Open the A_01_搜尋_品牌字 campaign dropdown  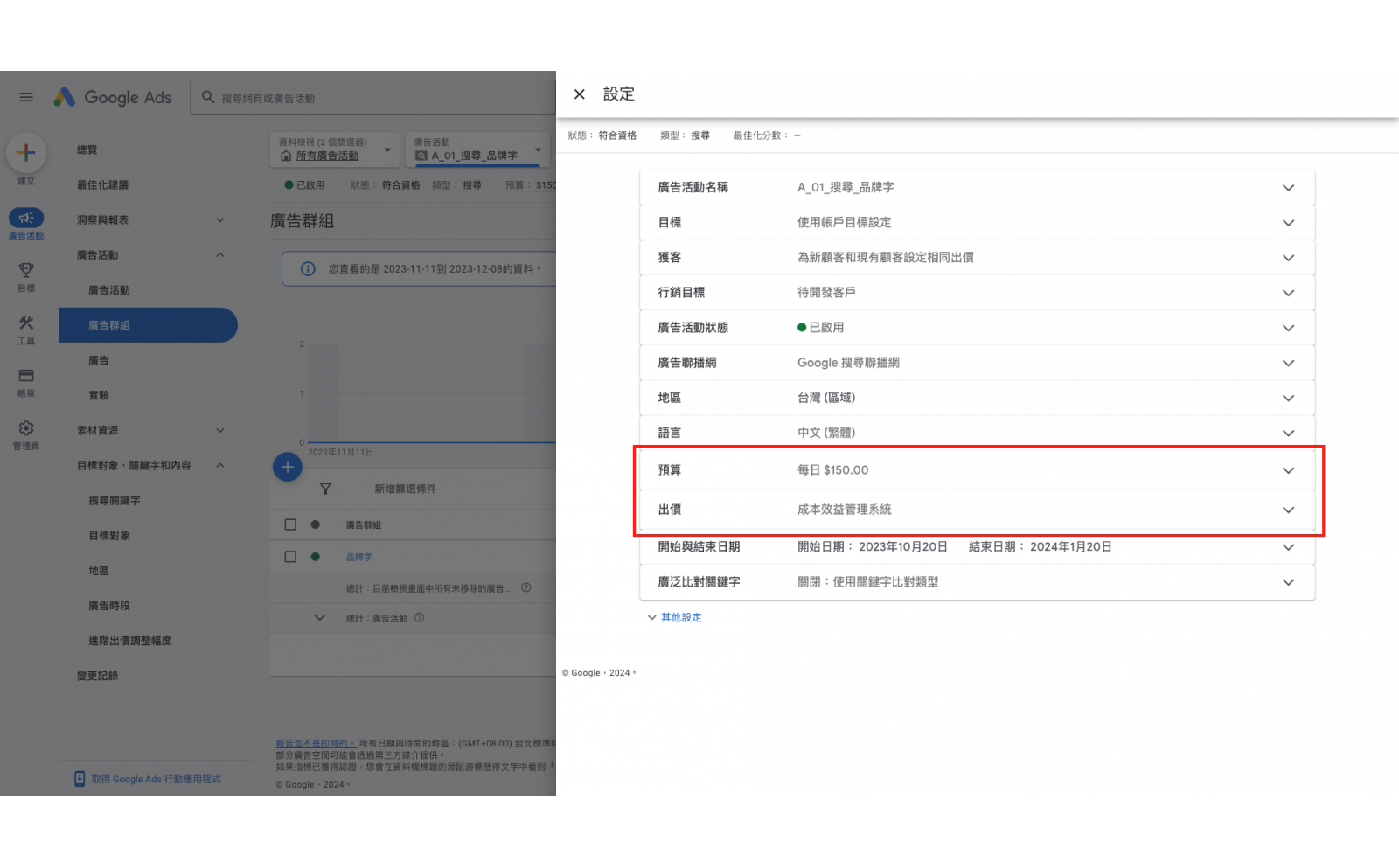[478, 149]
